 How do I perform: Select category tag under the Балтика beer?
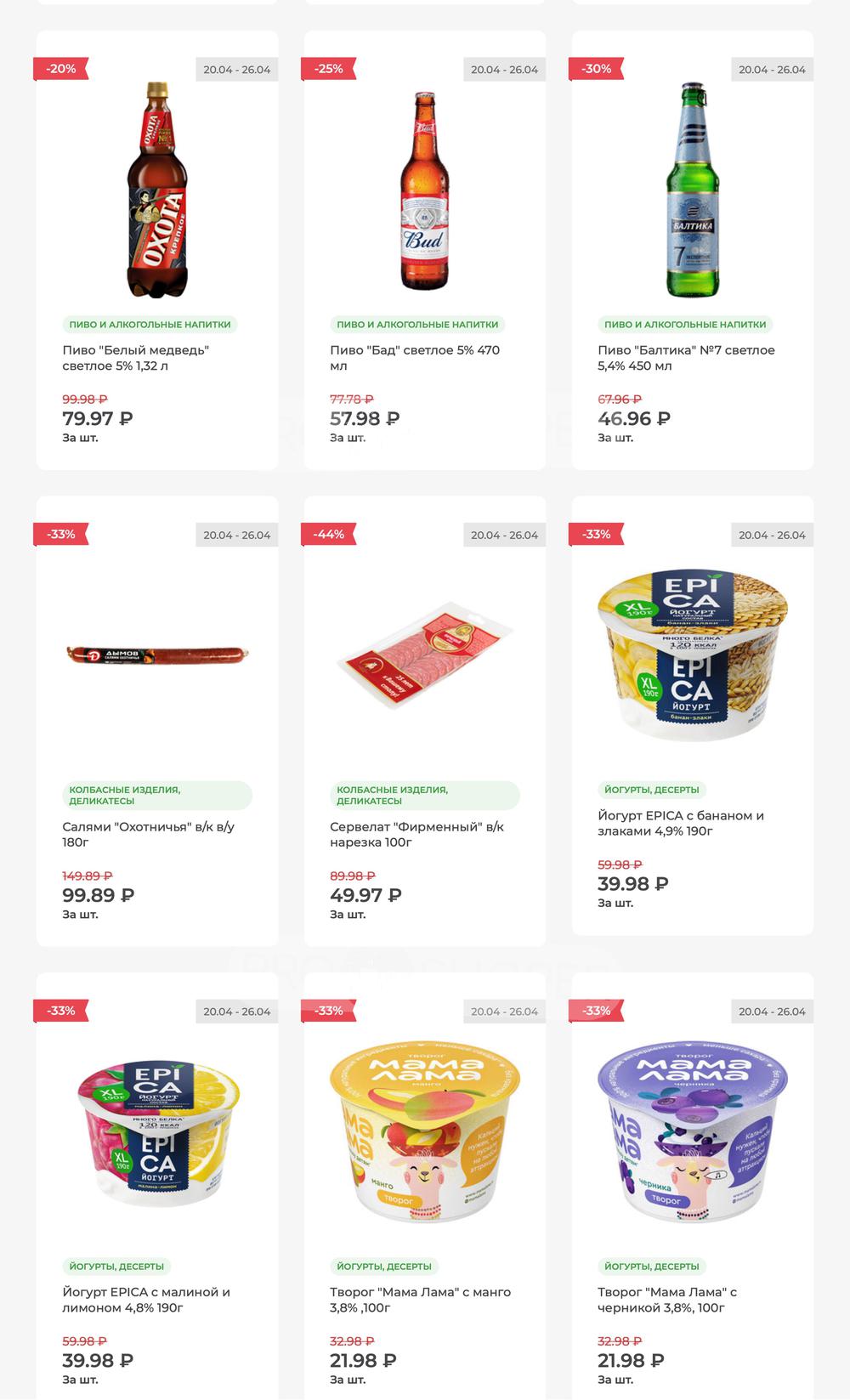click(x=685, y=324)
